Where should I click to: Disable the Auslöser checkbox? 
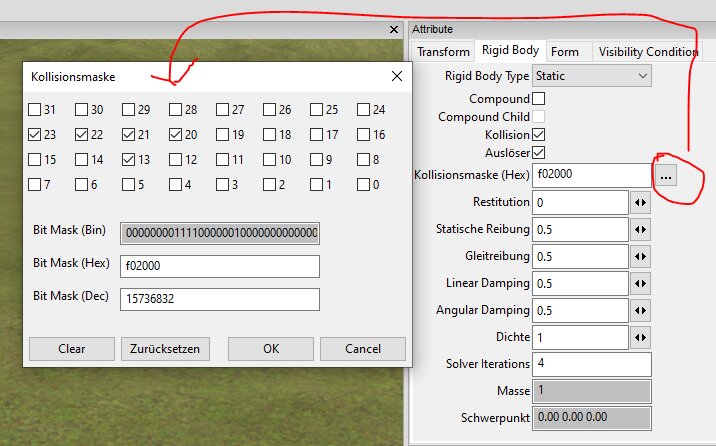point(539,152)
